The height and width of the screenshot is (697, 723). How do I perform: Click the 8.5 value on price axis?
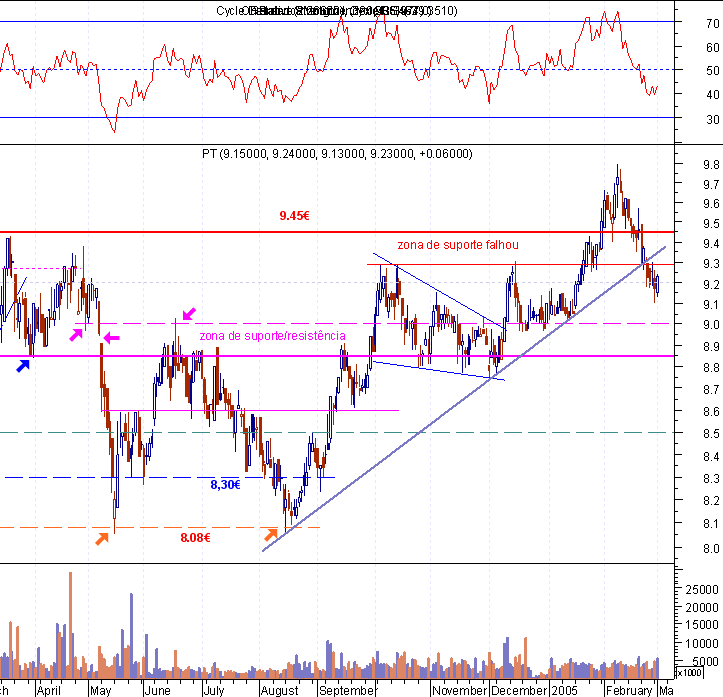tap(711, 433)
